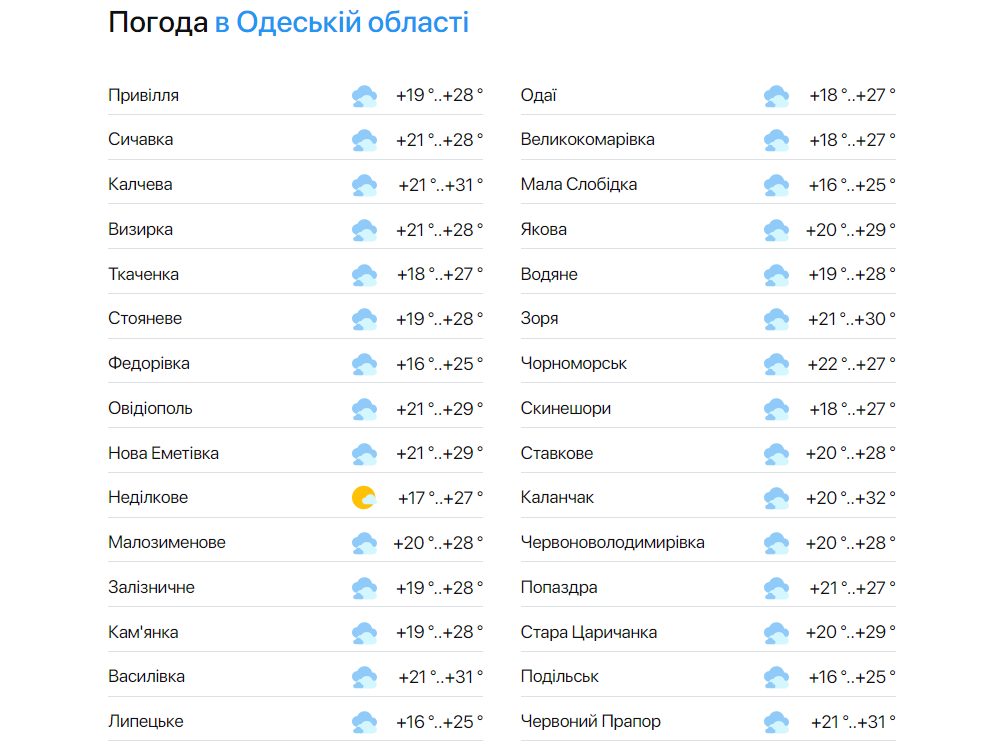Select the sun and cloud icon for Неділкове
The width and height of the screenshot is (998, 747).
[364, 497]
